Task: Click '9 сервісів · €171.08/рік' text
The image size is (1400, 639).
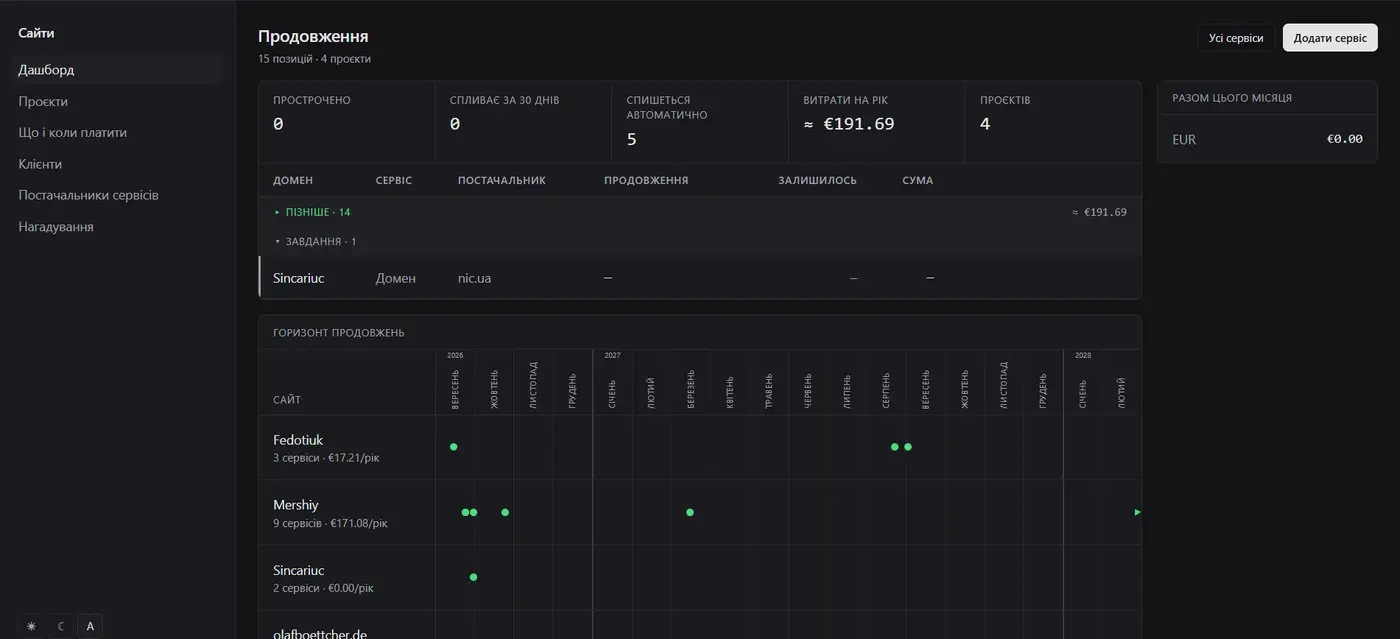Action: click(x=330, y=523)
